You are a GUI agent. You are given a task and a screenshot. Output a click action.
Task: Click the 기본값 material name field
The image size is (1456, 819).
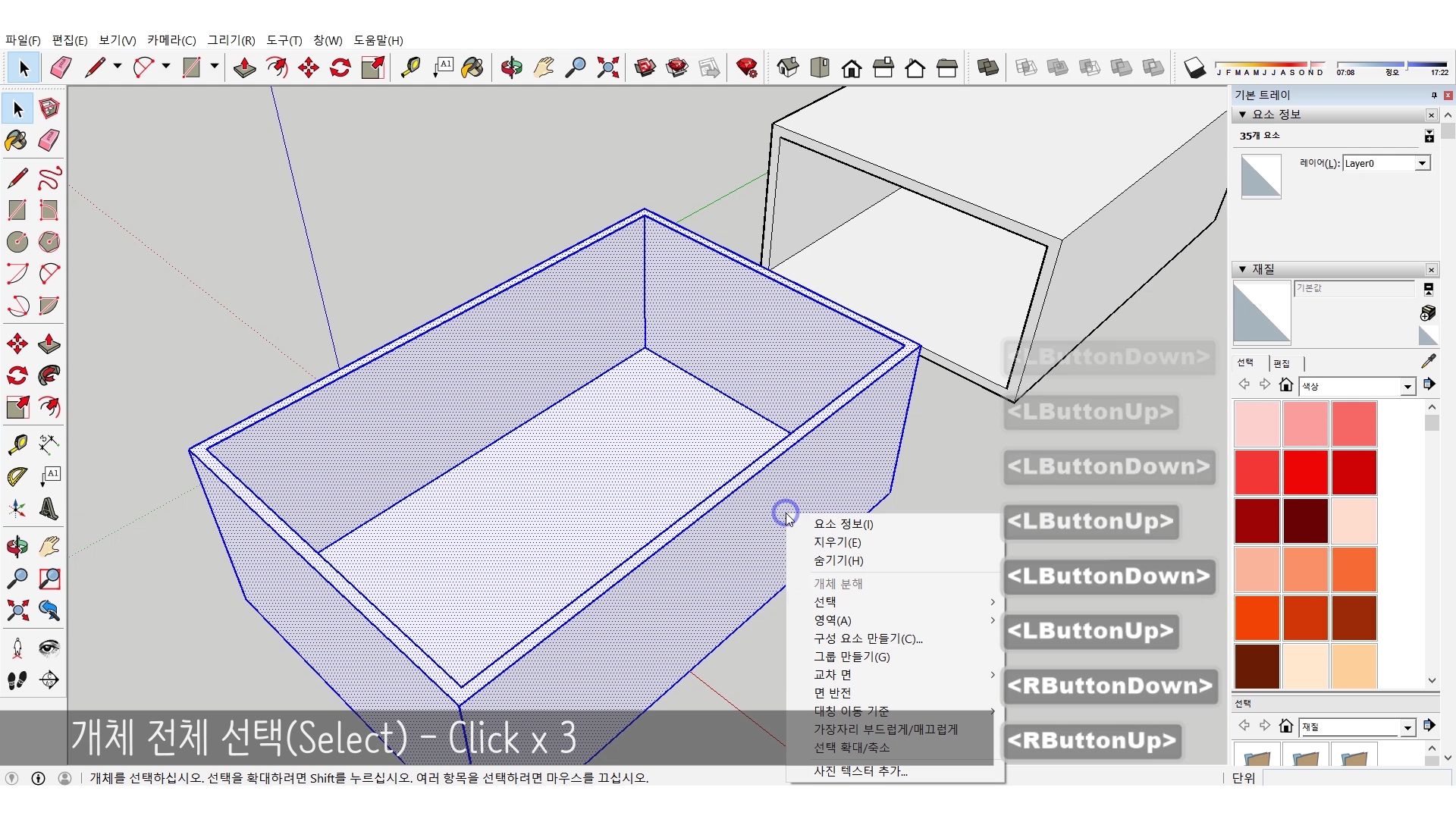[x=1354, y=288]
